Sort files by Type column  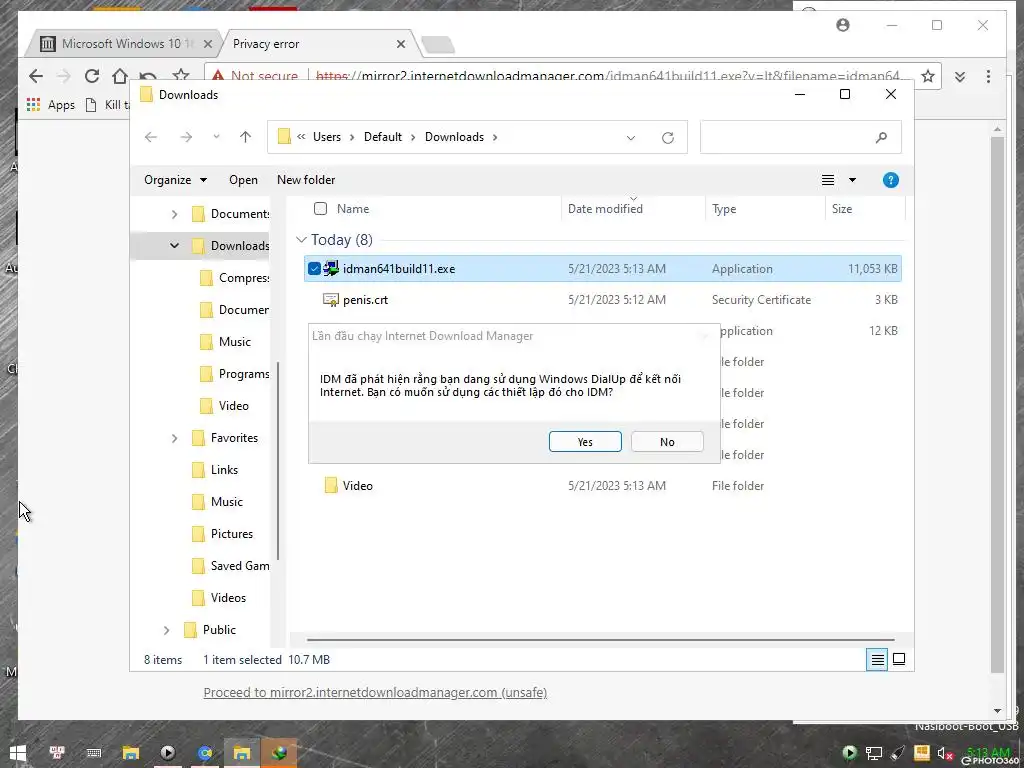pos(724,208)
